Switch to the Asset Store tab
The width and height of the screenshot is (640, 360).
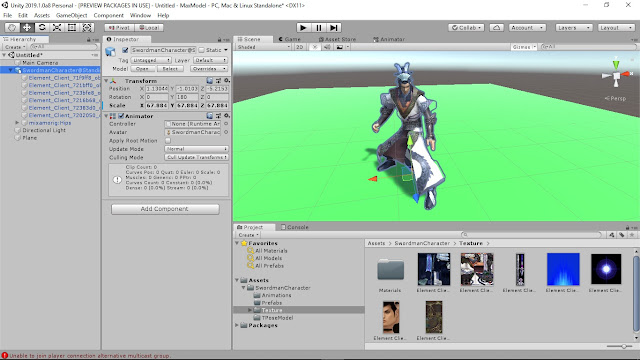click(x=337, y=39)
